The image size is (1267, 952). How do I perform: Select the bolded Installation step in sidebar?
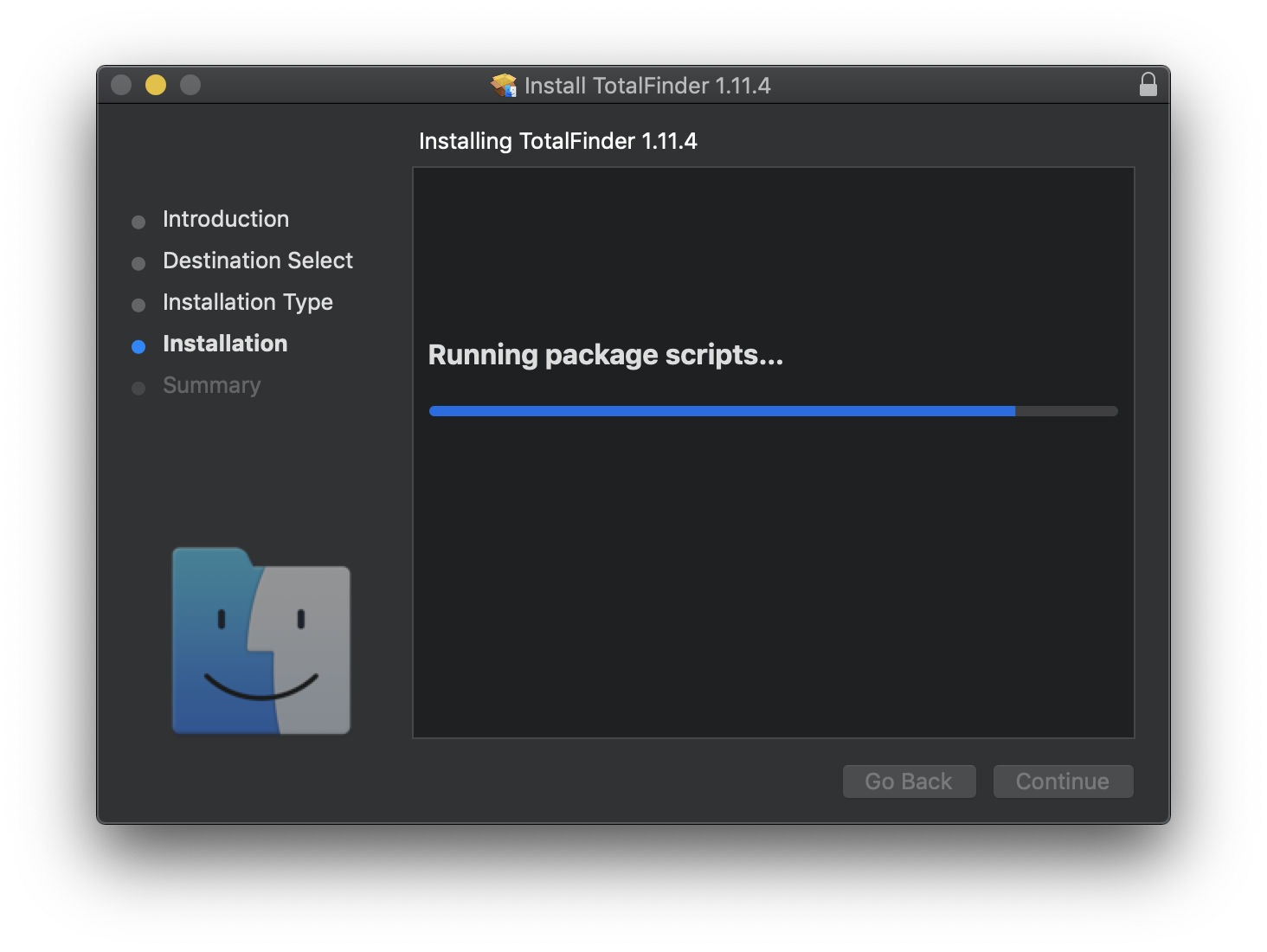click(224, 344)
